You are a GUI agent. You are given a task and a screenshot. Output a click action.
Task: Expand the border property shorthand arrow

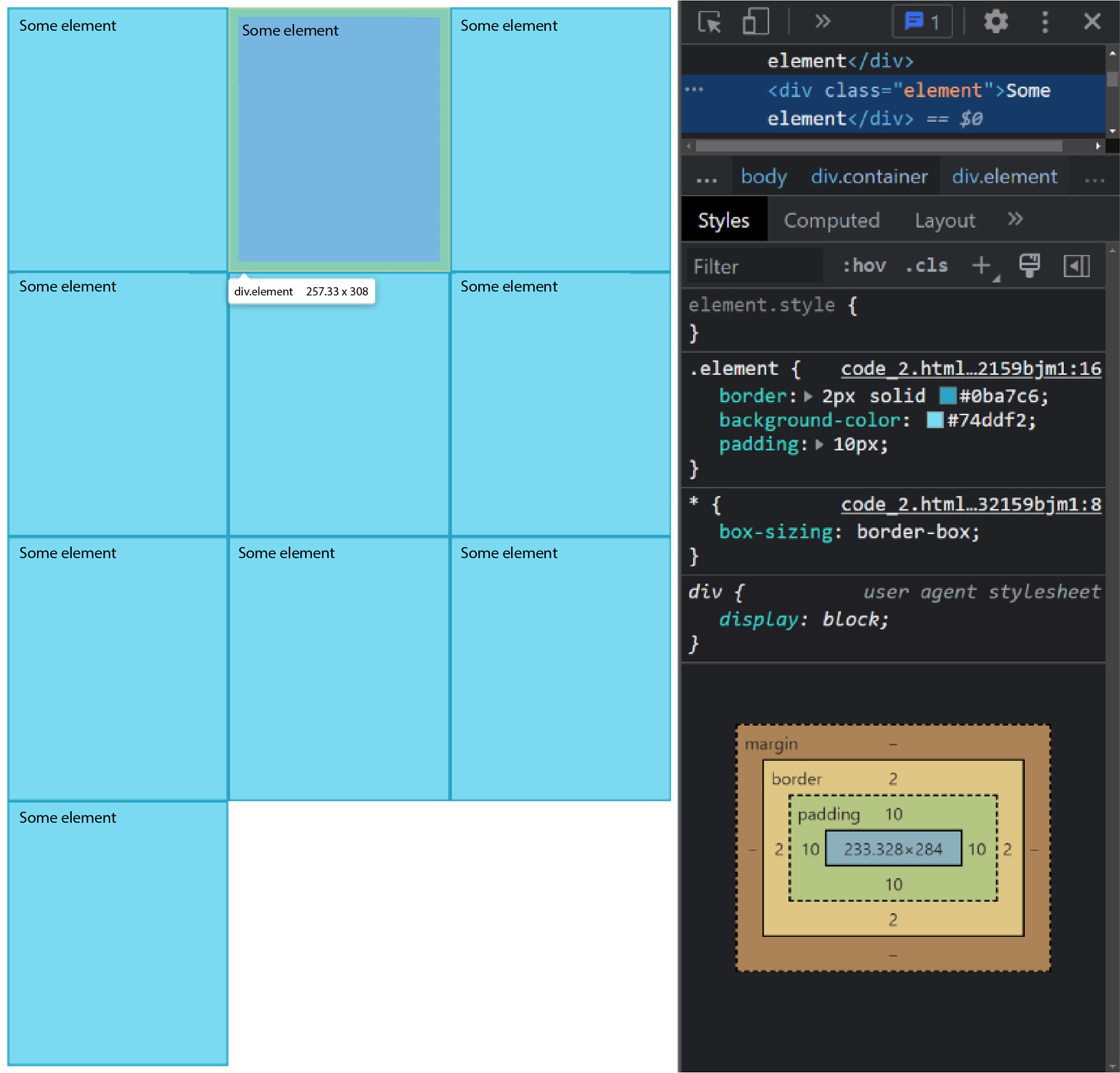click(809, 396)
